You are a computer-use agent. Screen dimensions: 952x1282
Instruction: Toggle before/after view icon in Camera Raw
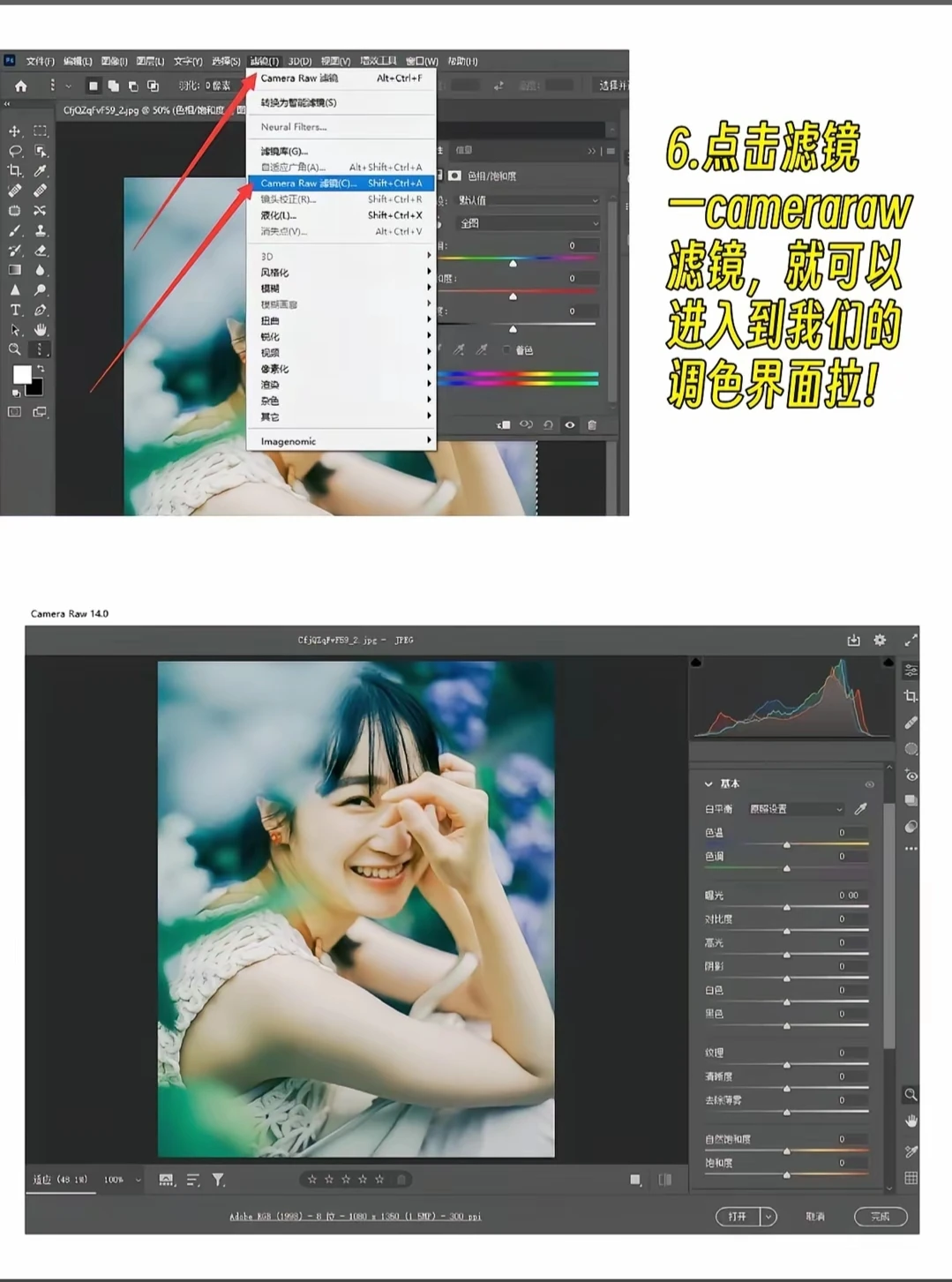665,1180
